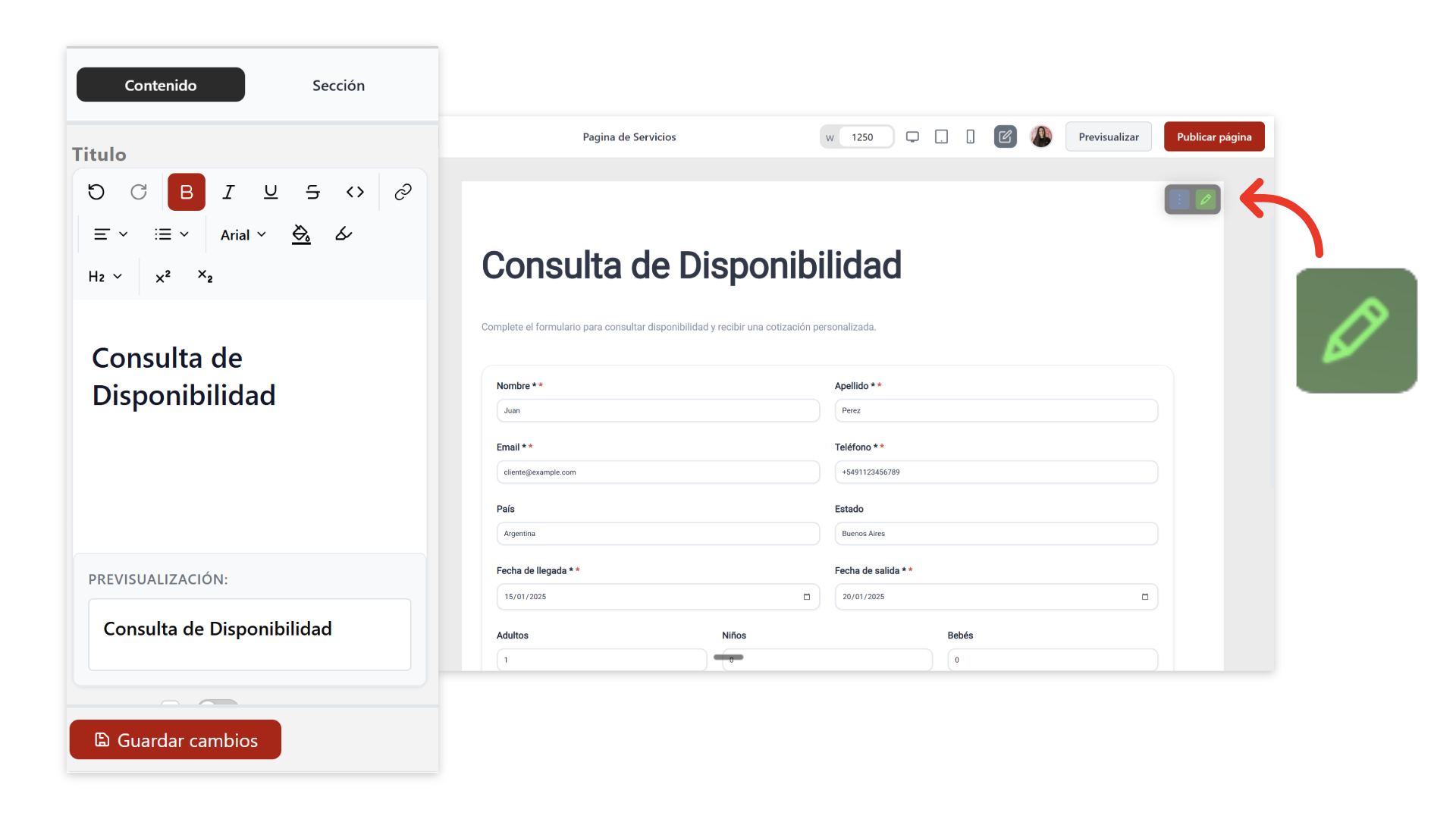1456x819 pixels.
Task: Click the Publicar página button
Action: pos(1213,136)
